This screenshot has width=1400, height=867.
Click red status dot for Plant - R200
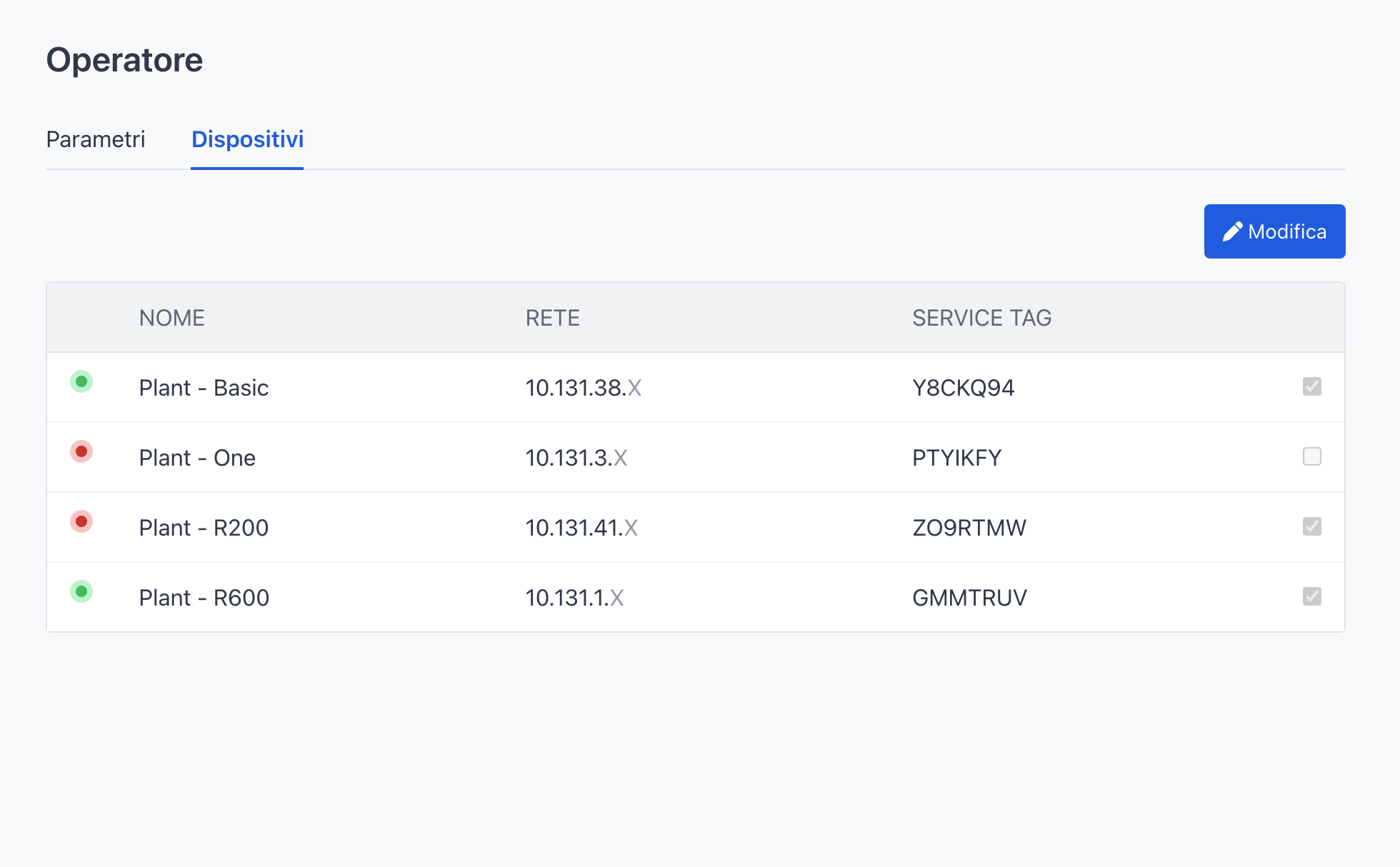pyautogui.click(x=81, y=521)
